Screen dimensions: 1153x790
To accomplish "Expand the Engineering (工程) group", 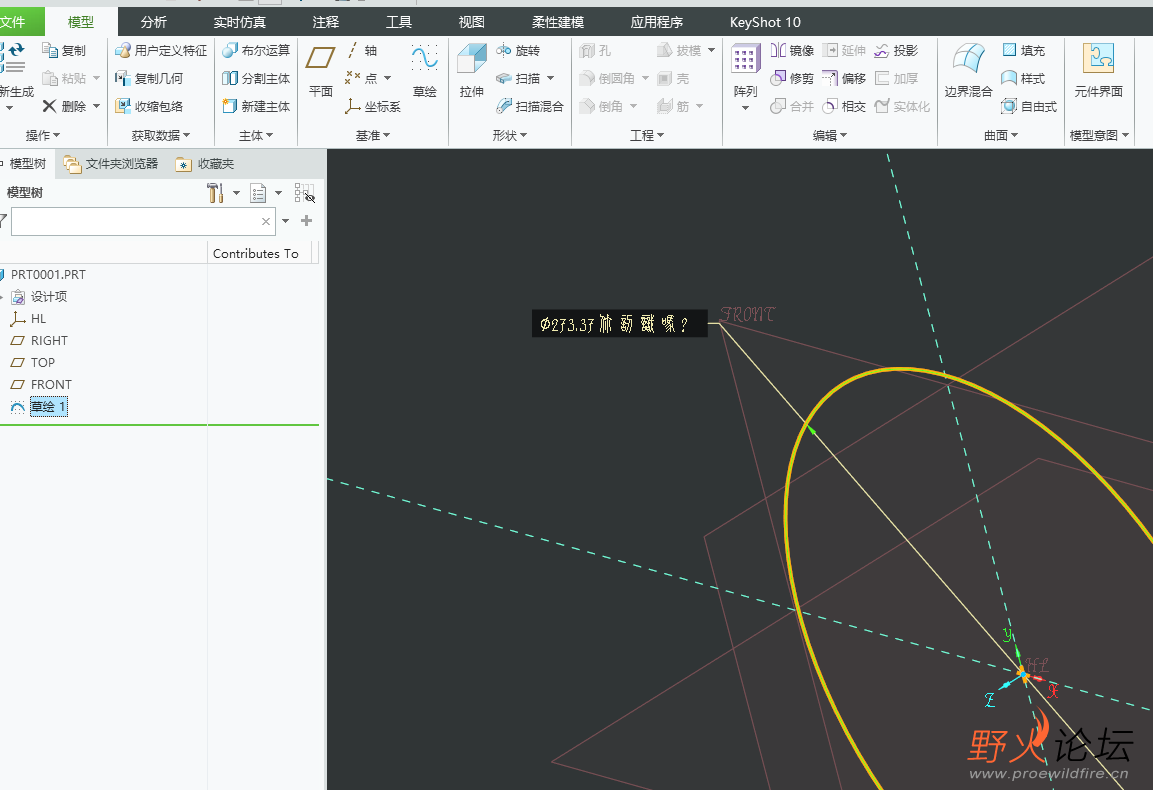I will point(647,135).
